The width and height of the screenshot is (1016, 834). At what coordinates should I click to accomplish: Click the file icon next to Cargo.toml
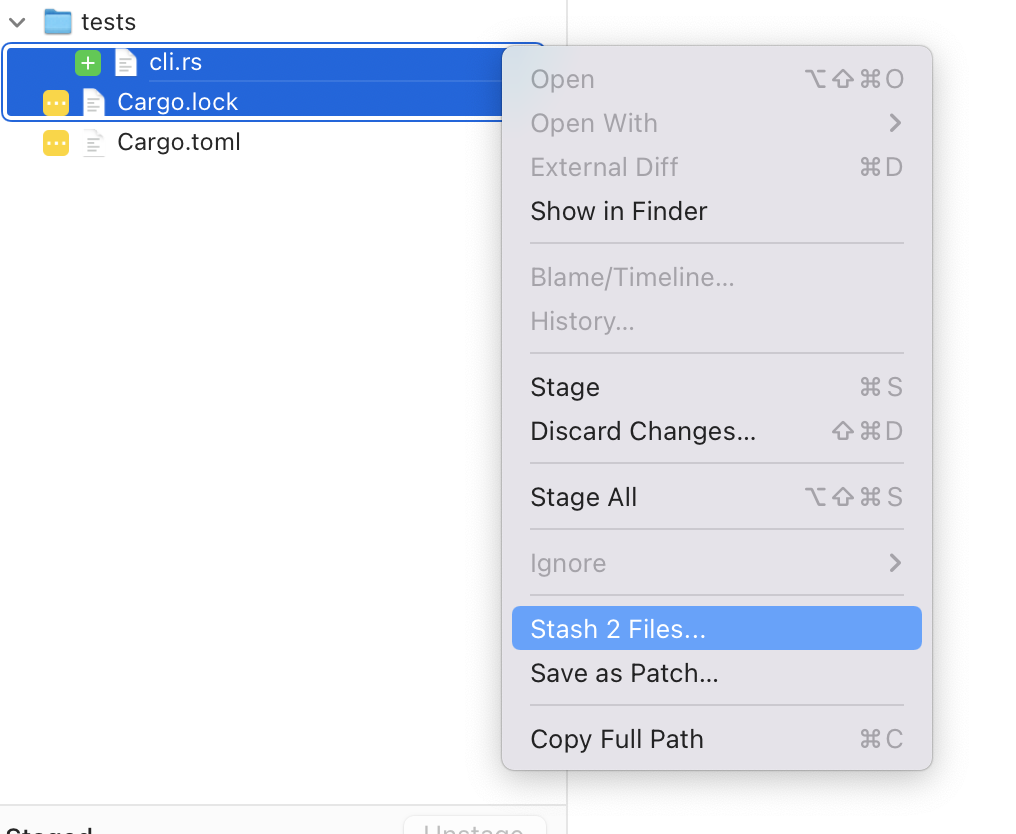[93, 142]
